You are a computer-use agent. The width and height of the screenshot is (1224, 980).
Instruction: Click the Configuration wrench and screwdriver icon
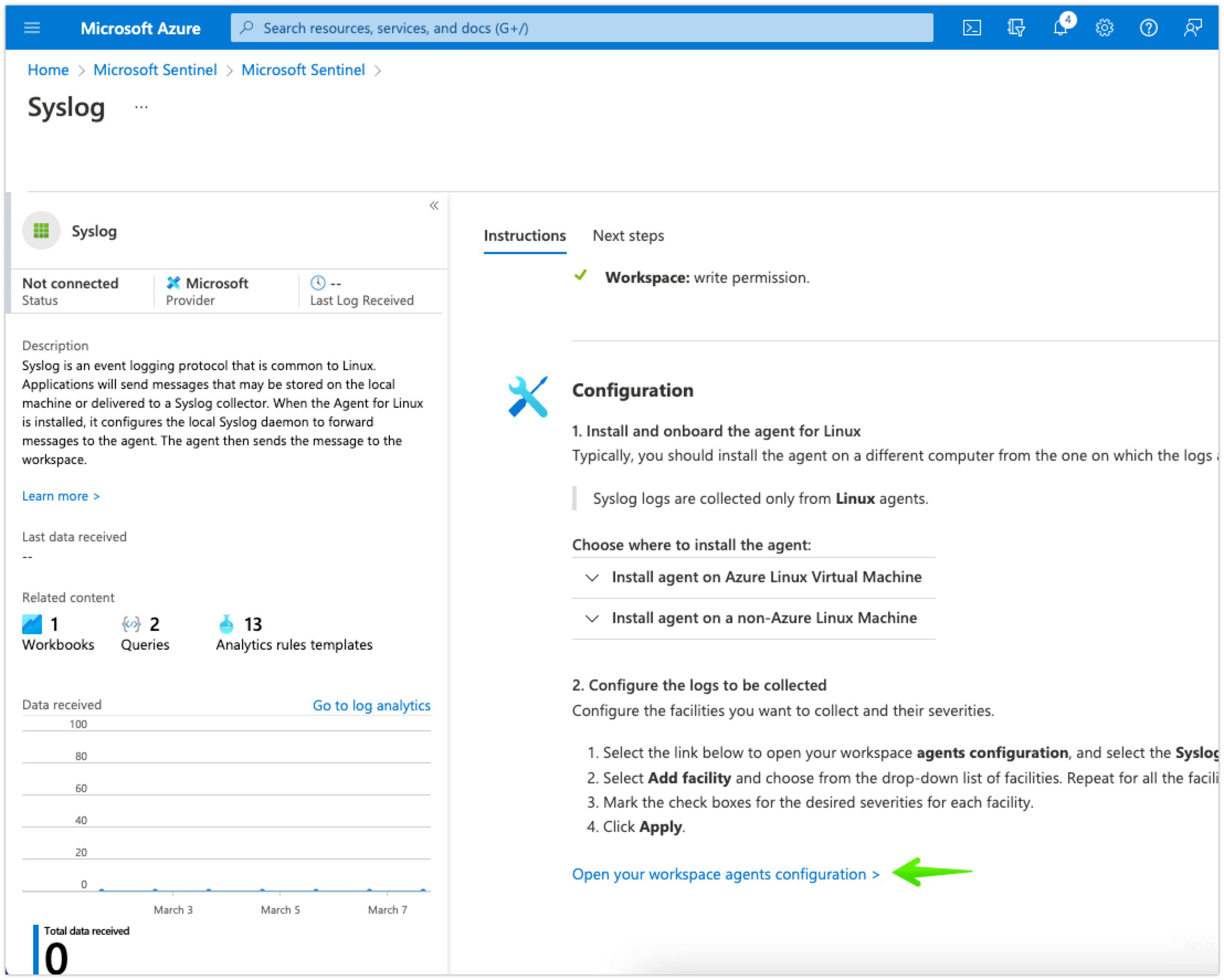pos(528,396)
